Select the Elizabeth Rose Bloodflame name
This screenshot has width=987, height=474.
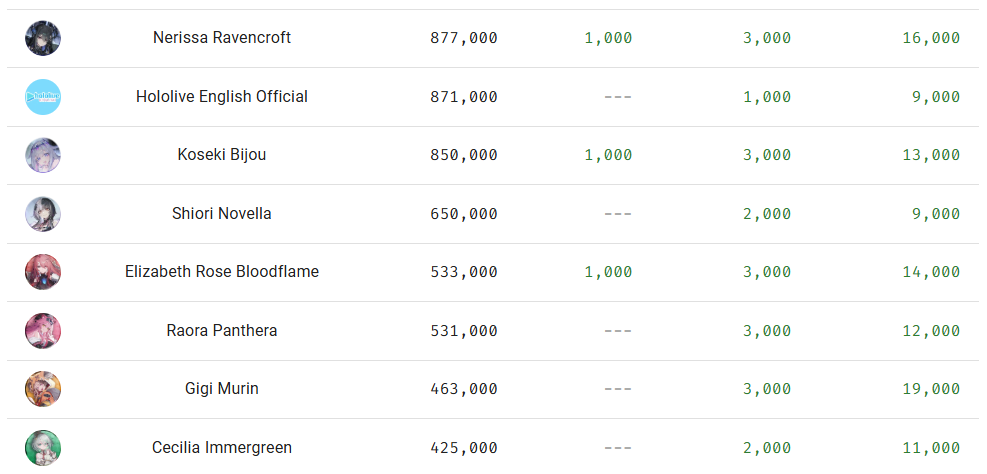click(222, 272)
